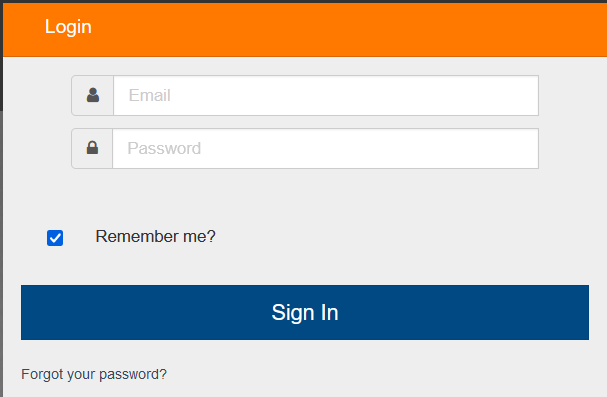Click the user silhouette icon beside Email
Viewport: 607px width, 397px height.
[93, 95]
